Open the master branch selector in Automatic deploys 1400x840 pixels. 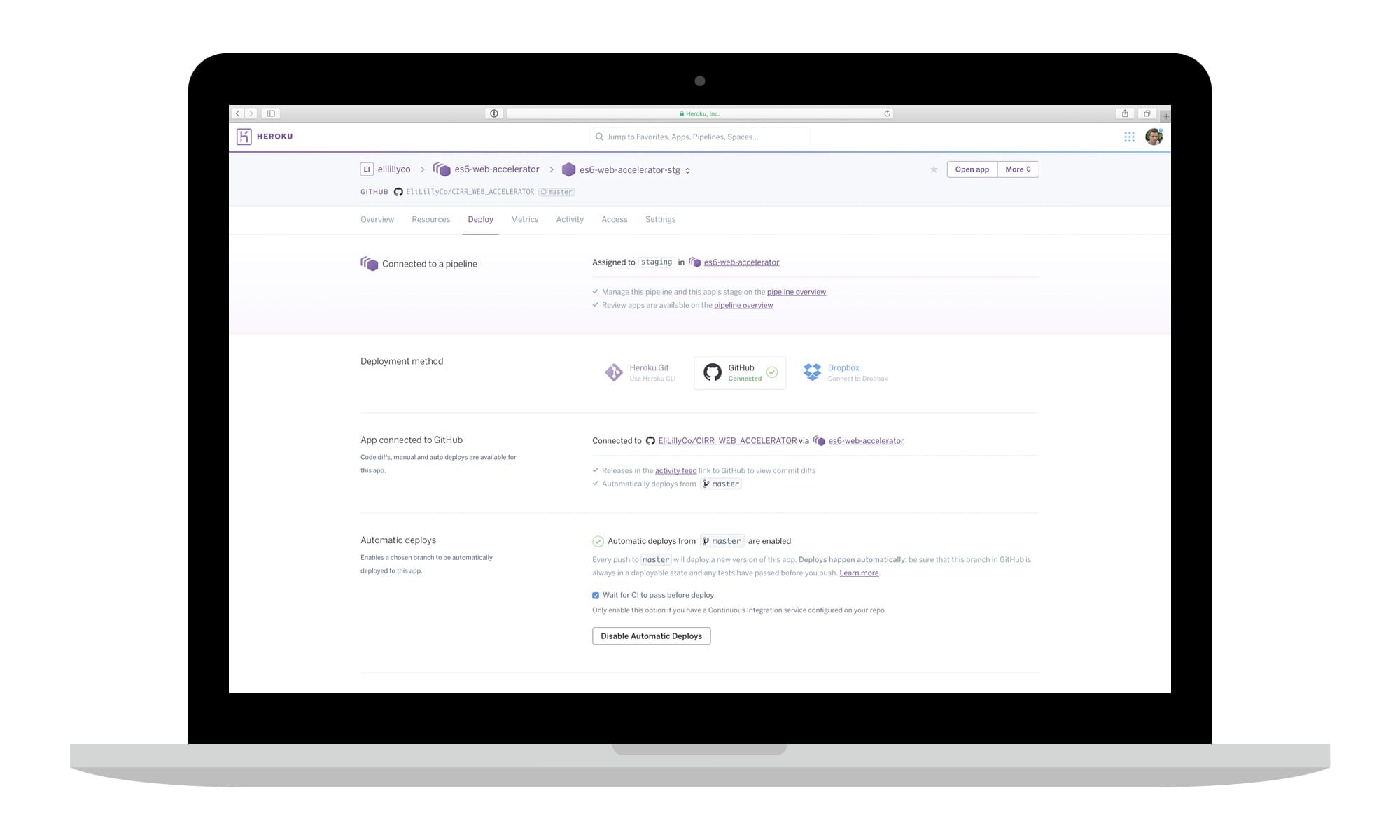point(722,541)
